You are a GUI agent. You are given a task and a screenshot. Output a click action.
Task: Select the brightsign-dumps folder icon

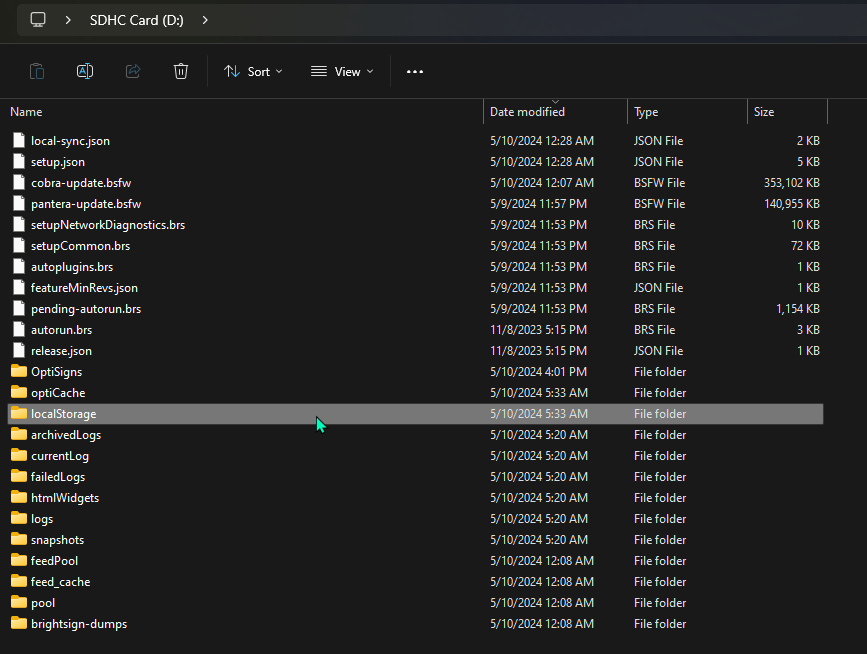pos(19,623)
